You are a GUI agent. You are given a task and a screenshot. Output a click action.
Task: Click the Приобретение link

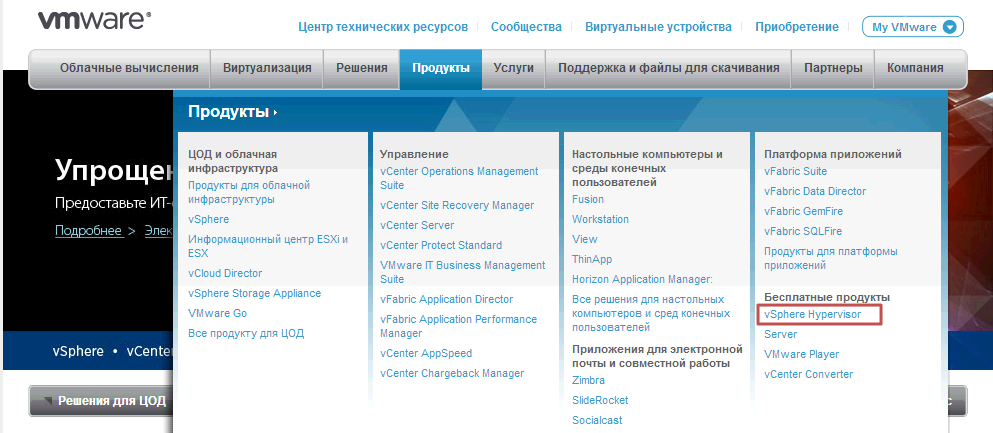[x=797, y=27]
